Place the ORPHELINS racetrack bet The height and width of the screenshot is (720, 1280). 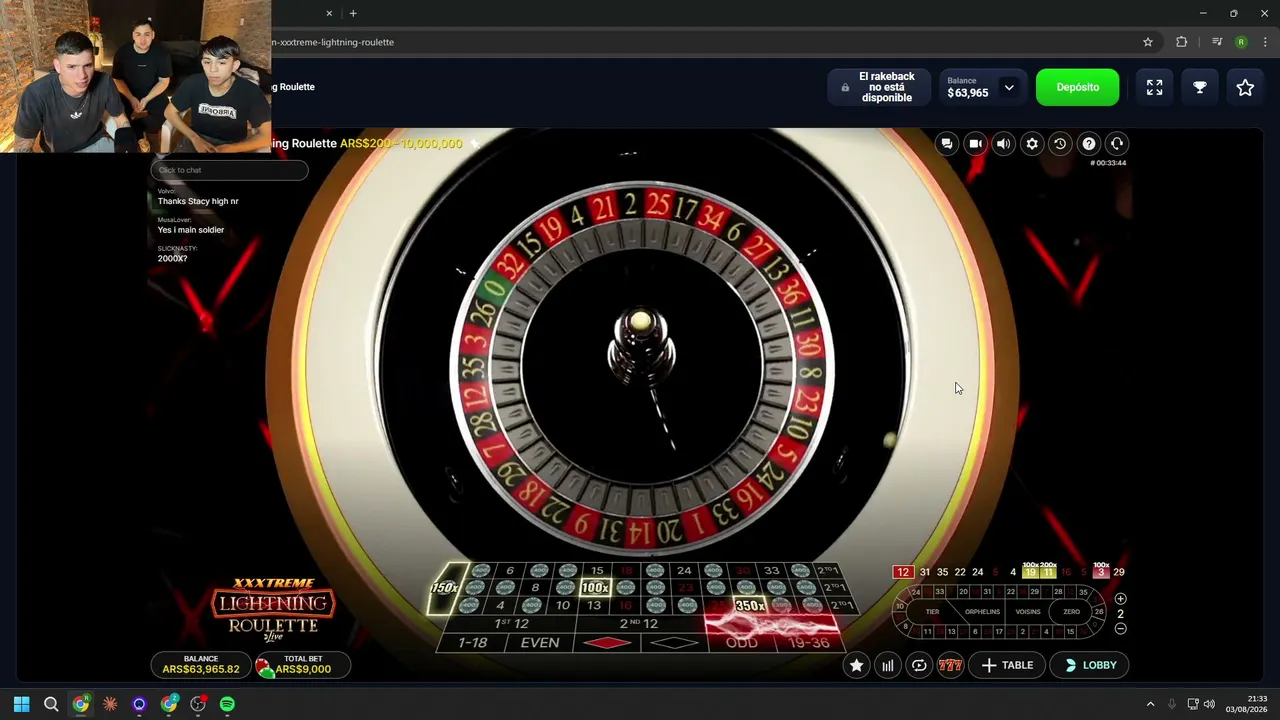[x=982, y=612]
